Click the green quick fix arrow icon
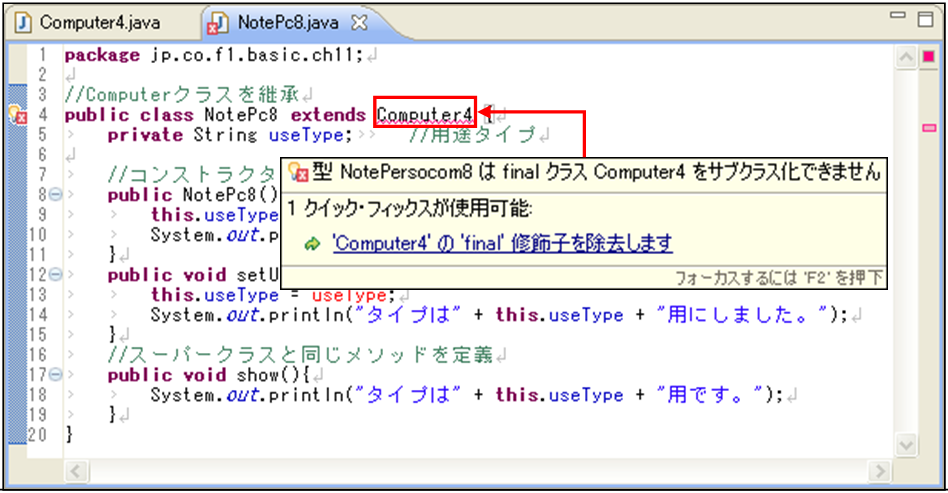Screen dimensions: 948x493 pos(312,243)
